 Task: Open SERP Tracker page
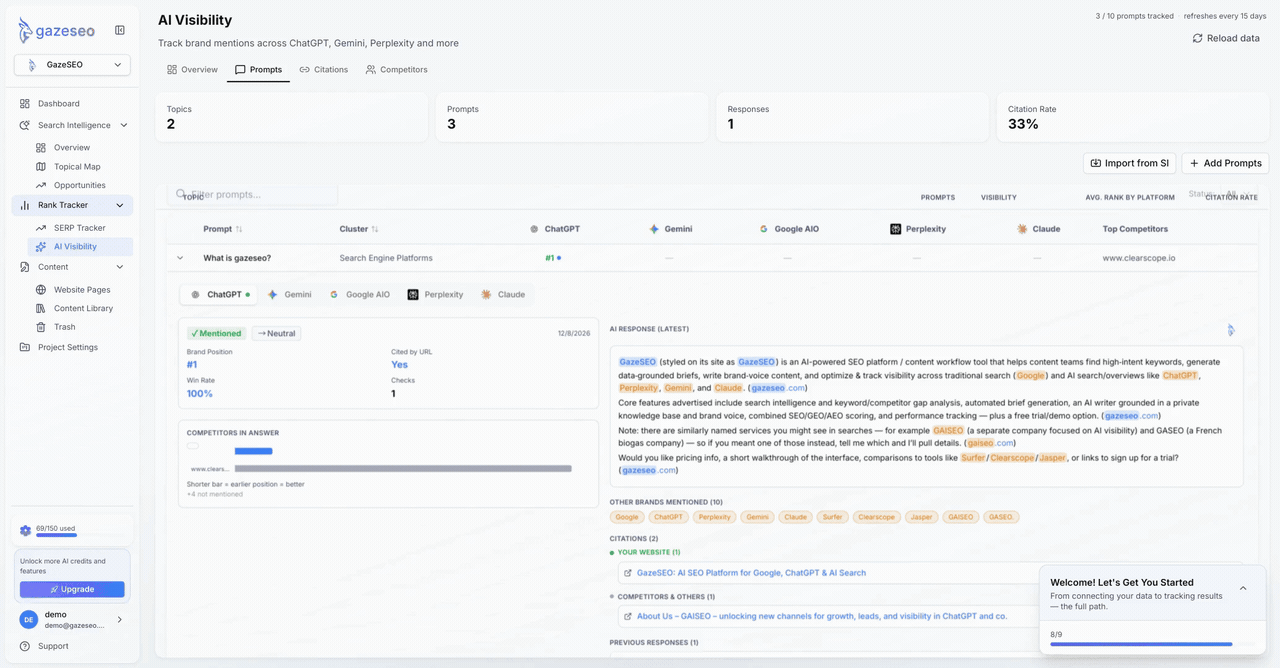coord(79,228)
